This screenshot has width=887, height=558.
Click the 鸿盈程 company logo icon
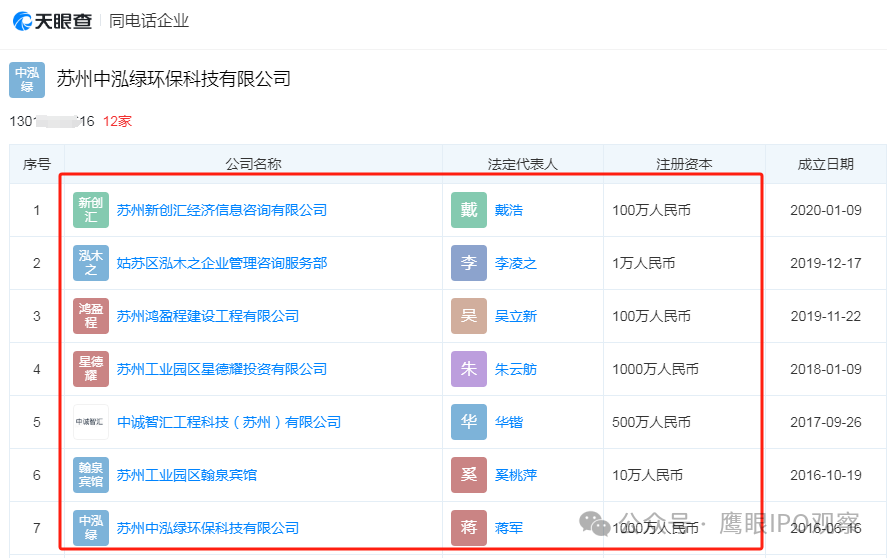pyautogui.click(x=91, y=316)
